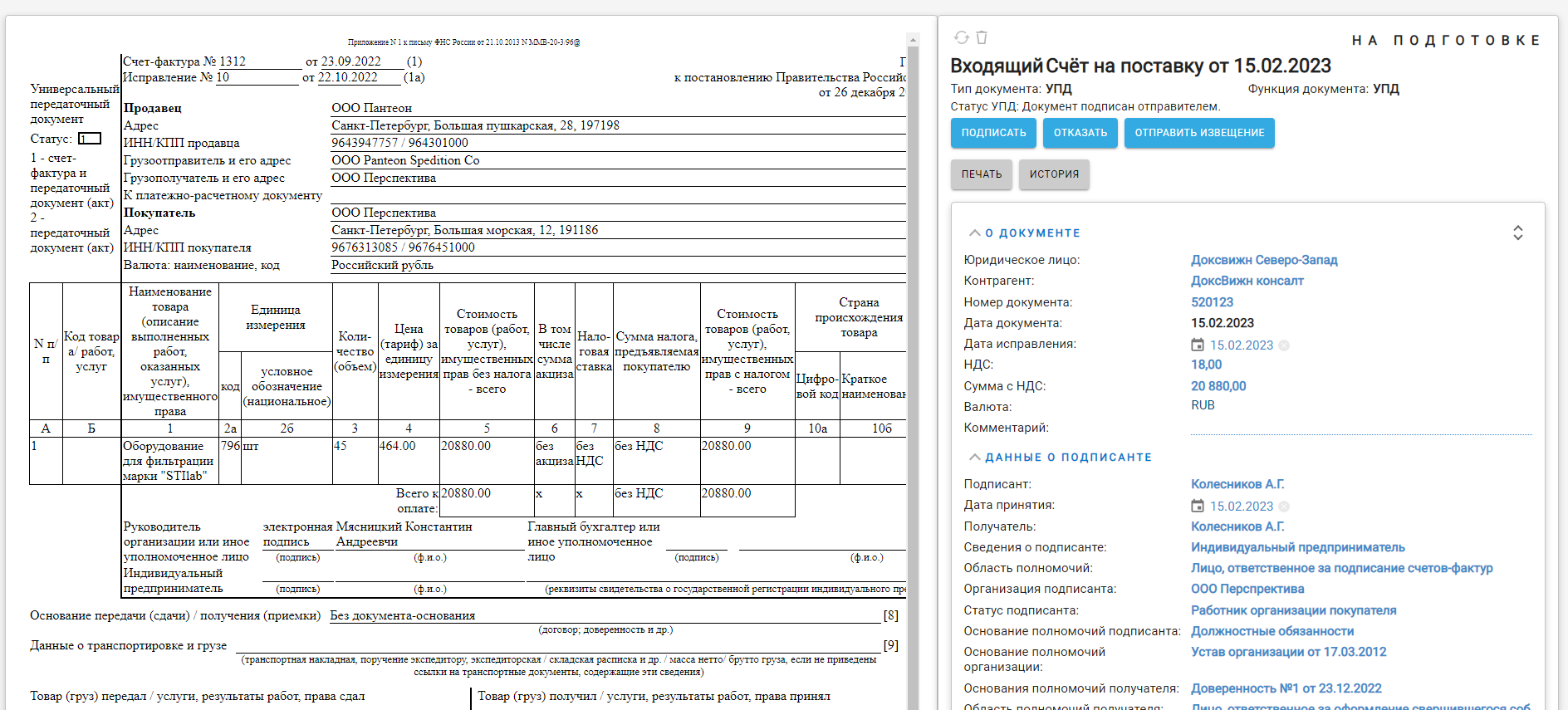The width and height of the screenshot is (1568, 710).
Task: Clear the Дата принятия value
Action: (x=1284, y=507)
